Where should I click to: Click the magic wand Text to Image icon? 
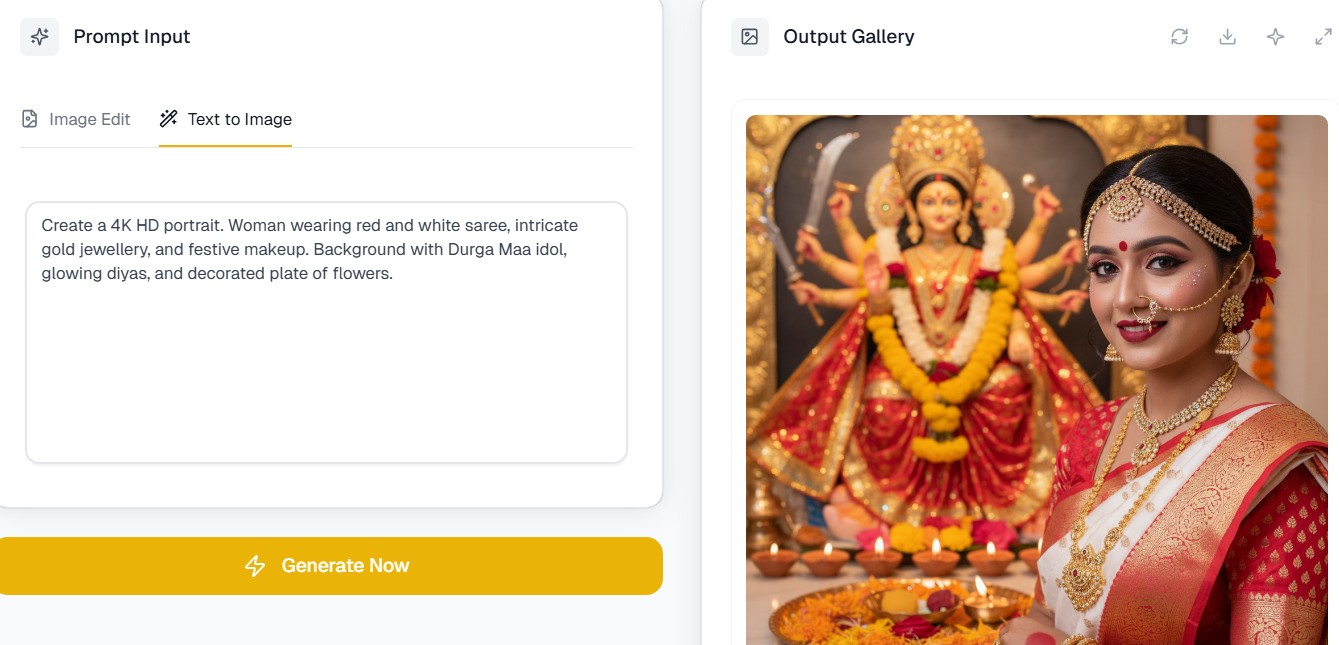pyautogui.click(x=168, y=119)
